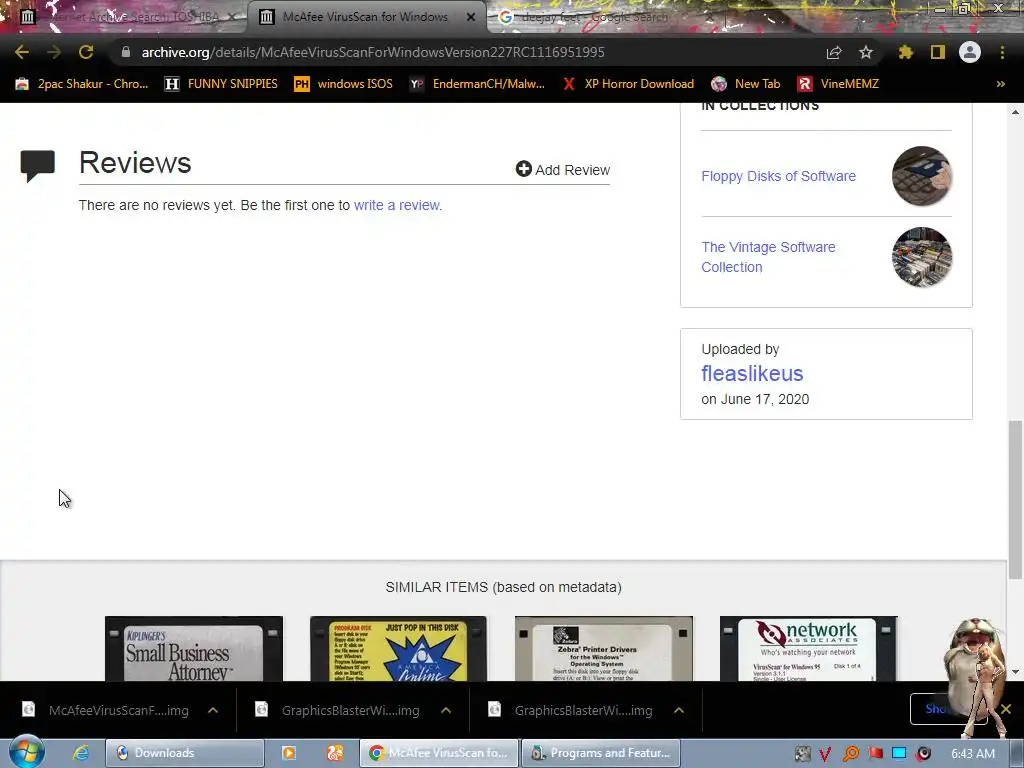Screen dimensions: 1024x768
Task: Click the red flag tray icon
Action: pos(875,754)
